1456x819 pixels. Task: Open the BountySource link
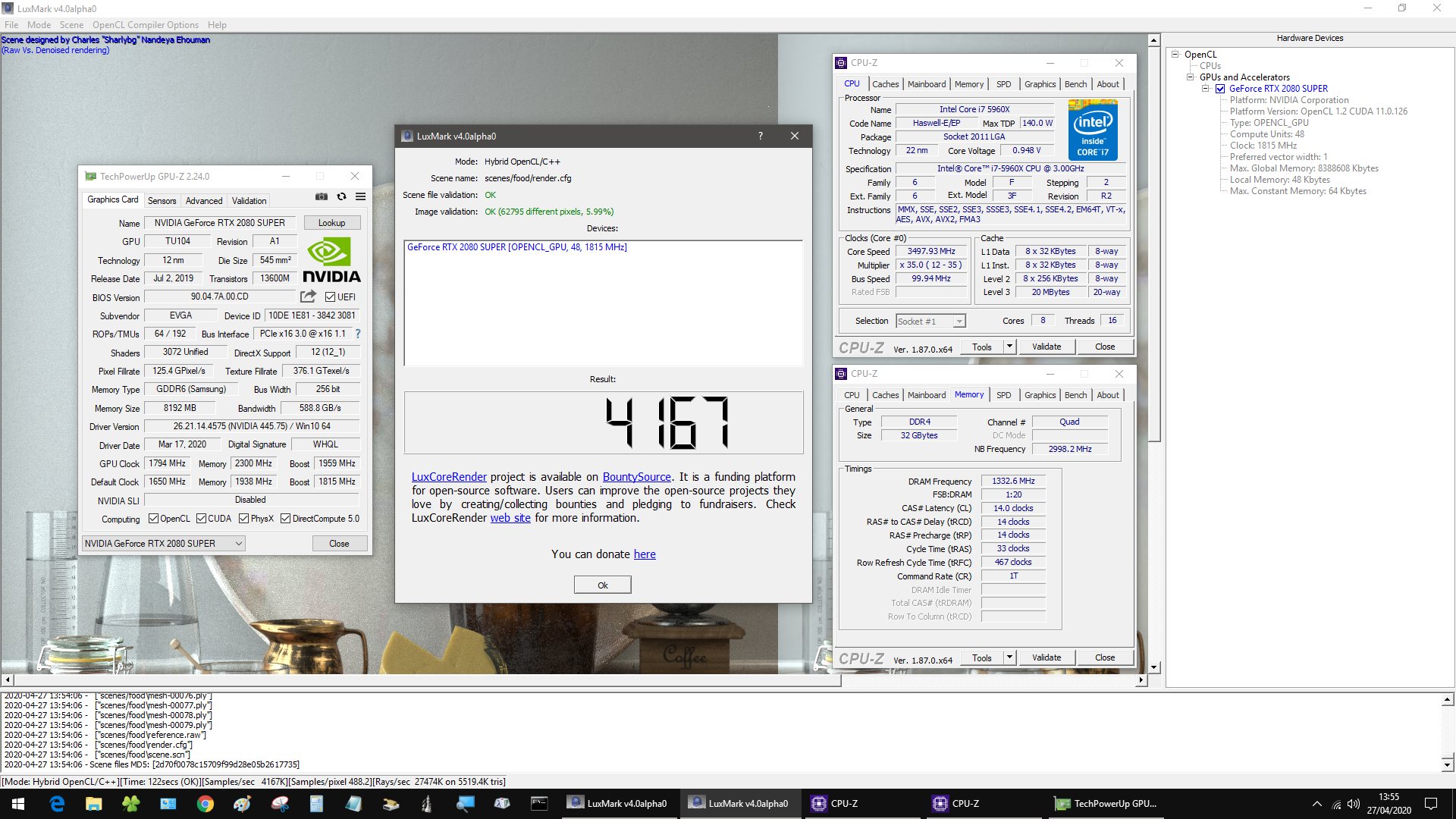(637, 477)
